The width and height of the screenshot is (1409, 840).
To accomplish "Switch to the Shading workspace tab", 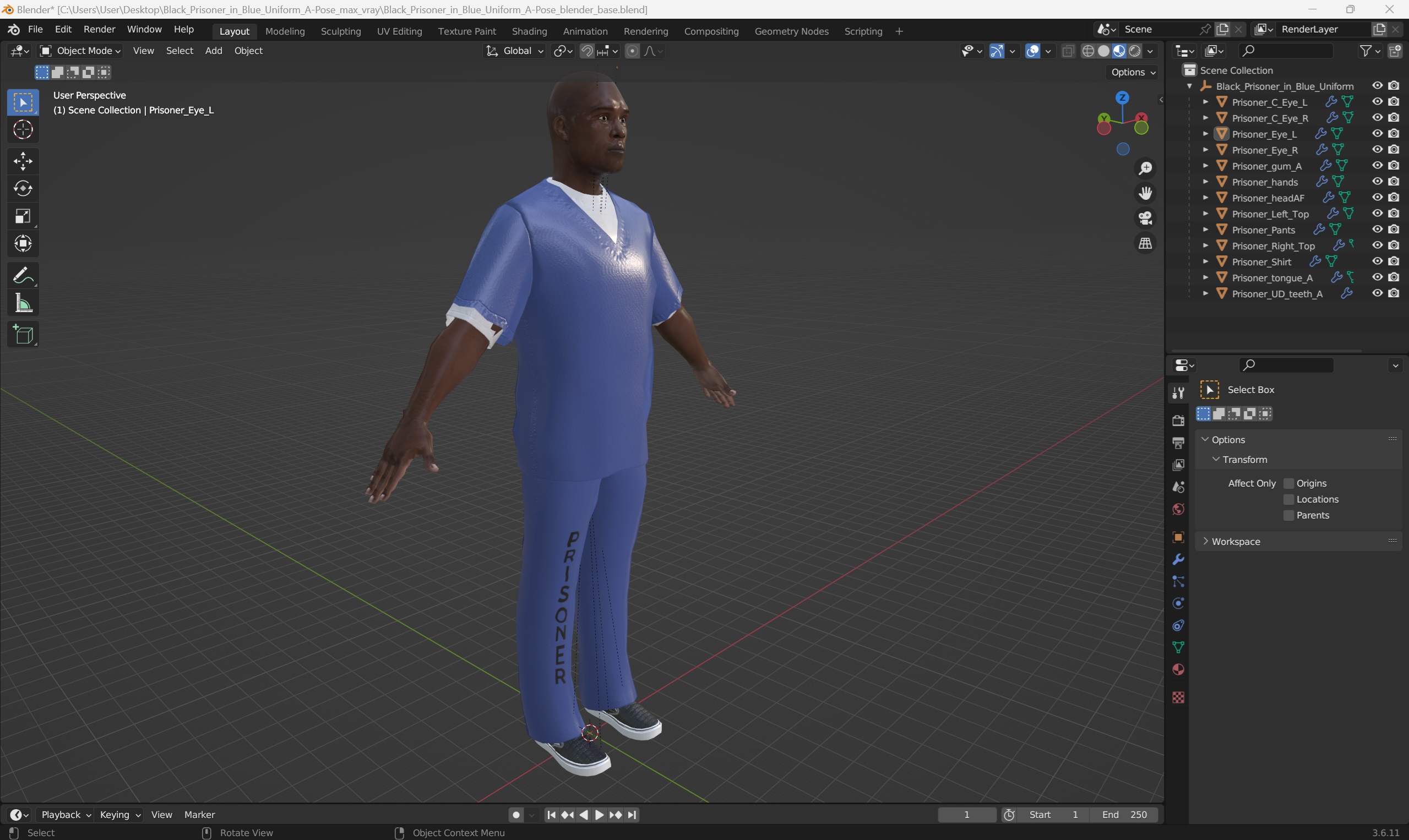I will (529, 31).
